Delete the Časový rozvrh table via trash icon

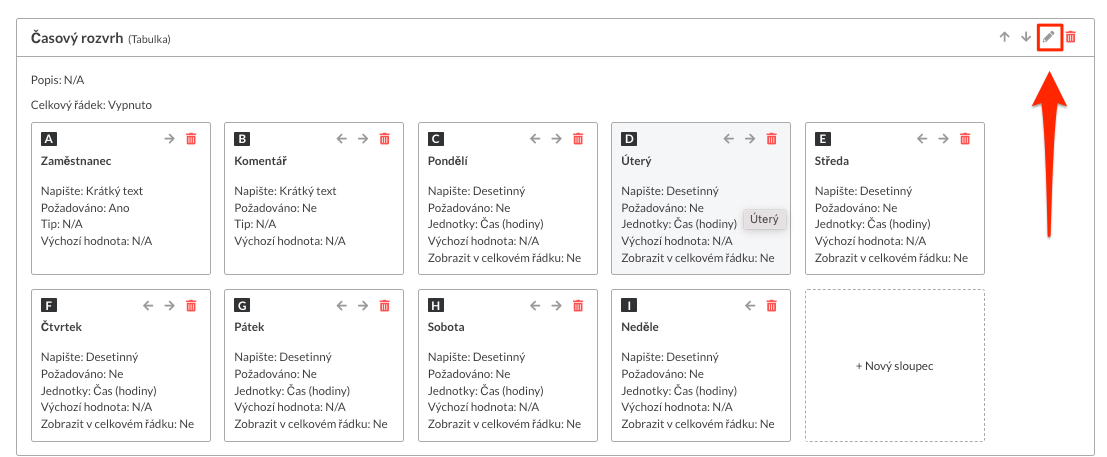pos(1071,37)
